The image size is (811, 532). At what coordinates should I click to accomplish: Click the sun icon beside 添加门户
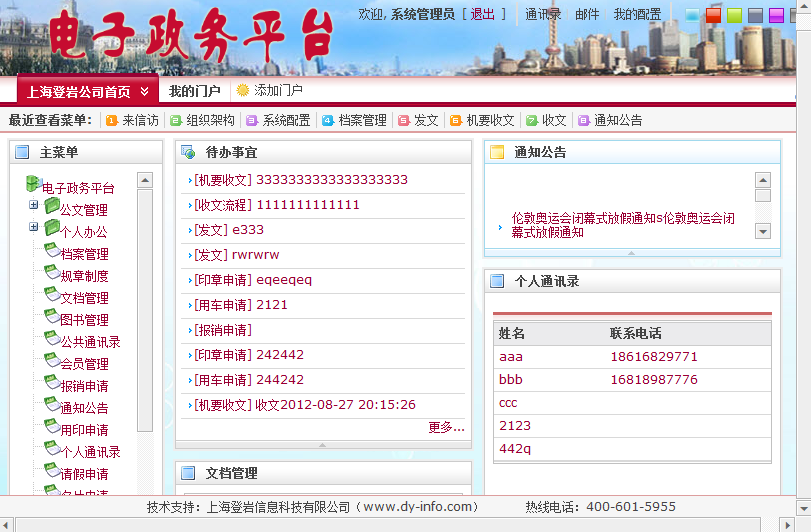(243, 90)
